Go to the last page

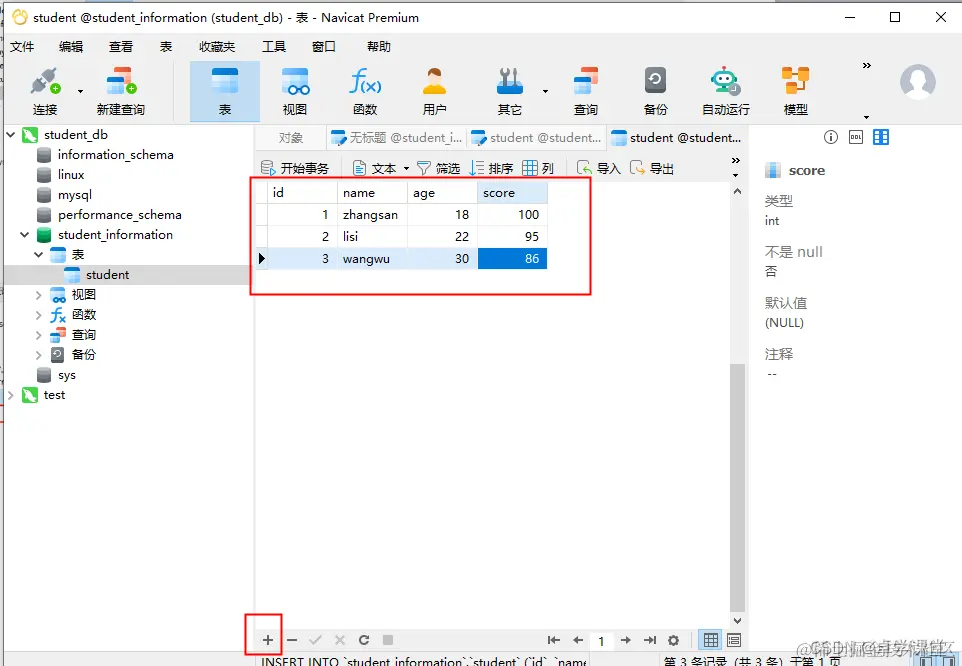(650, 640)
